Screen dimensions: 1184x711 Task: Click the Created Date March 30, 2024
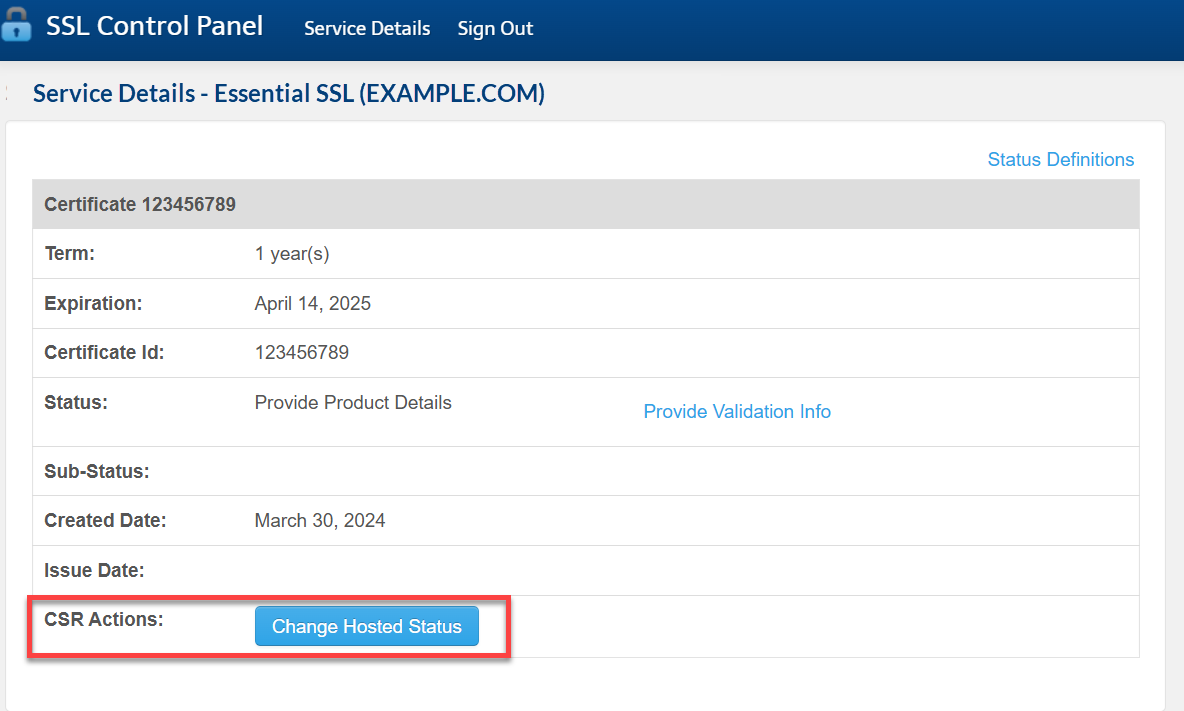pos(319,520)
